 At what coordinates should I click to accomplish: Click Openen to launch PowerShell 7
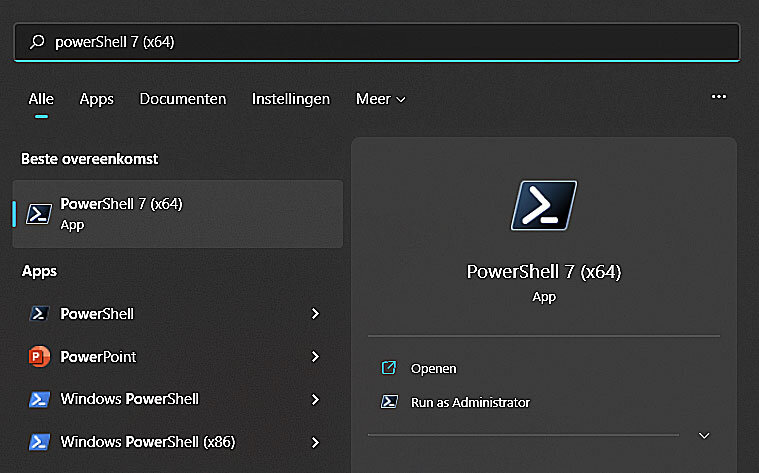(x=433, y=368)
